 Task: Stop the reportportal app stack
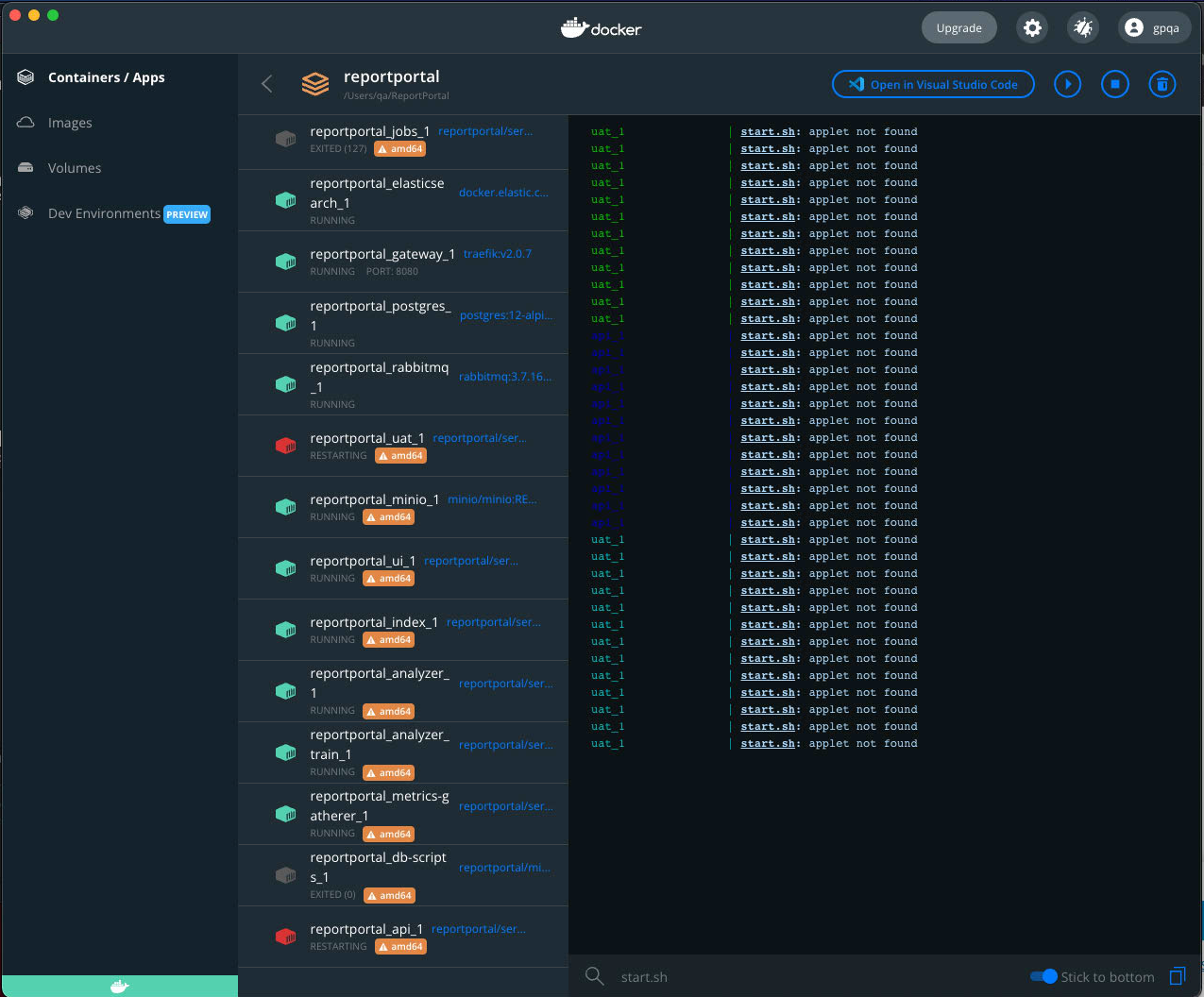tap(1115, 84)
